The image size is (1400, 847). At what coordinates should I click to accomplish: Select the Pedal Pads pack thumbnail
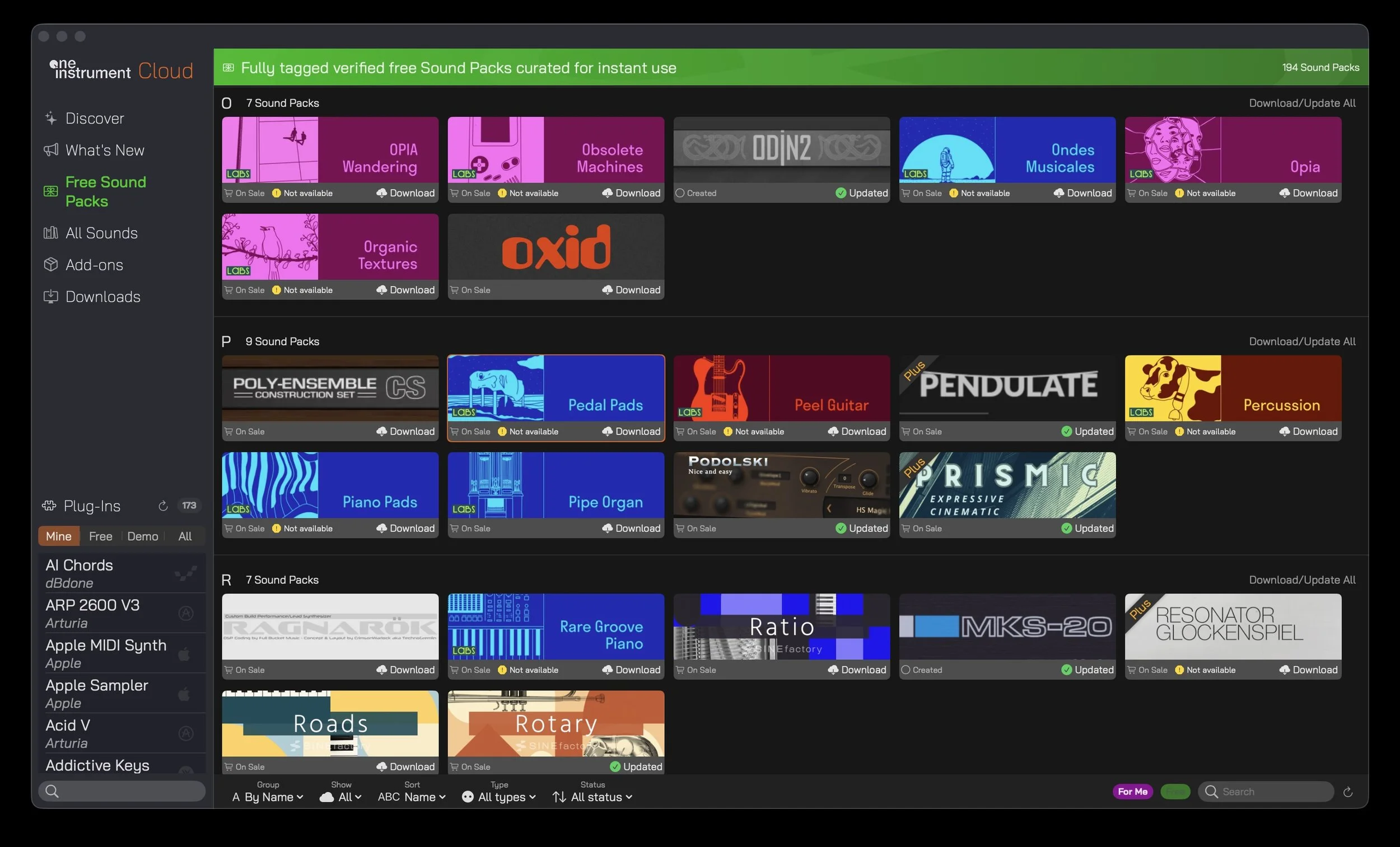click(555, 389)
